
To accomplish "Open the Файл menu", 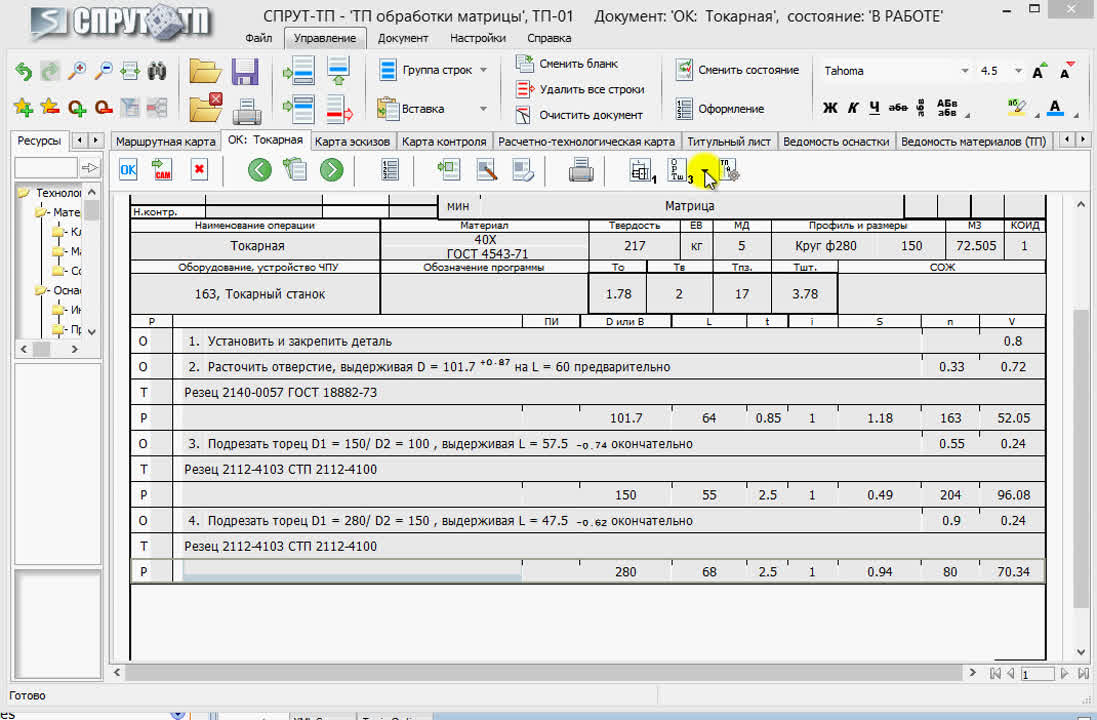I will pos(259,38).
